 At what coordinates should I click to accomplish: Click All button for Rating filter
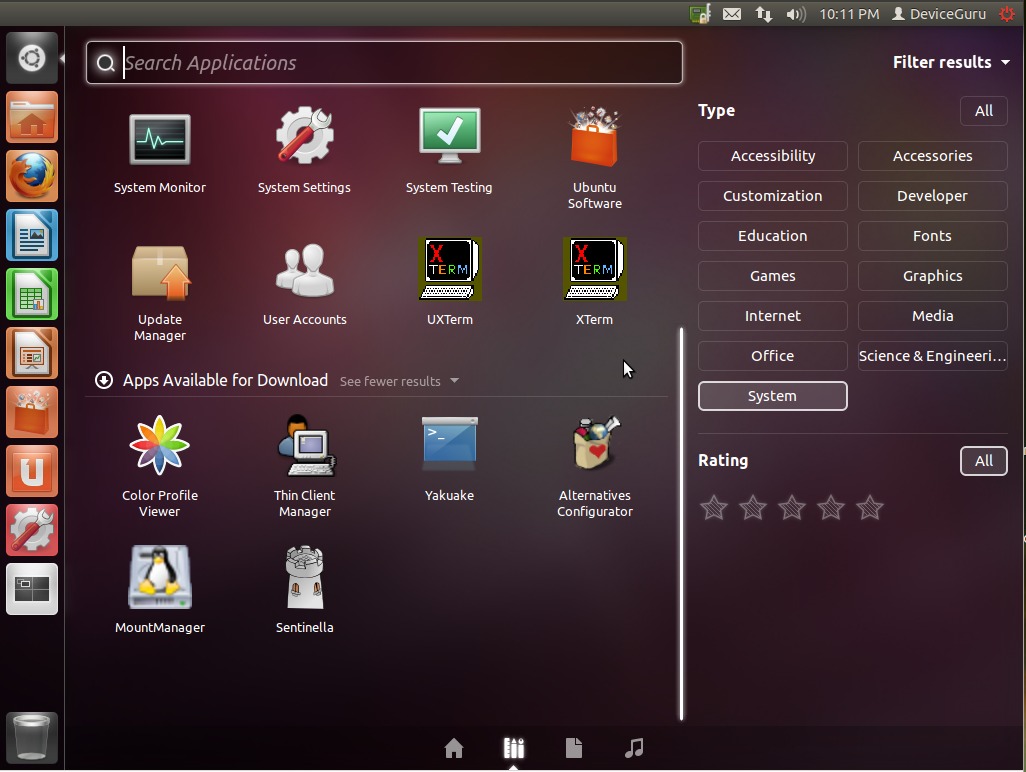point(983,461)
